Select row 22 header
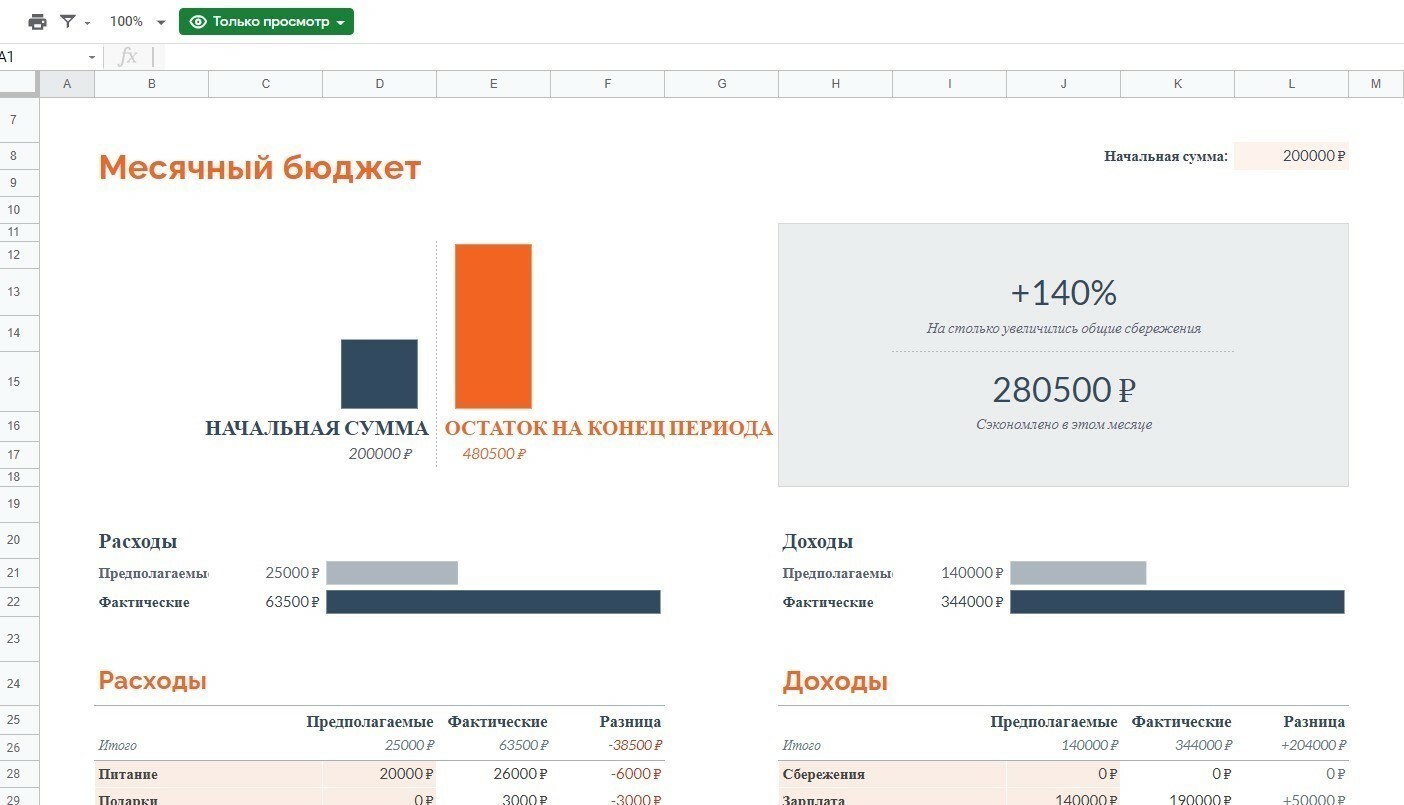 pyautogui.click(x=19, y=602)
